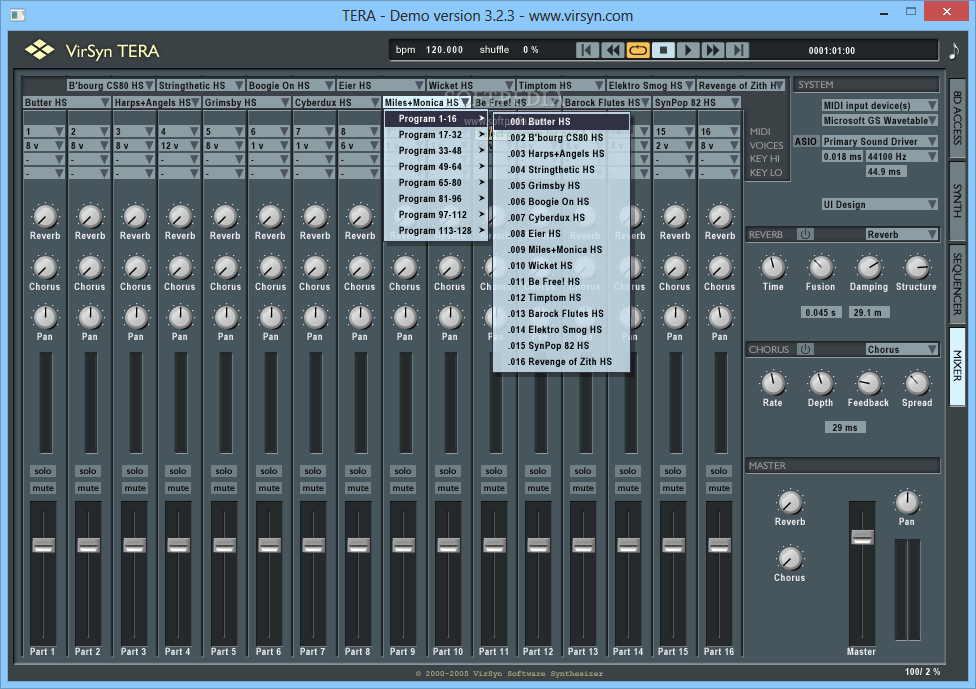Click the Master volume fader

[x=862, y=537]
